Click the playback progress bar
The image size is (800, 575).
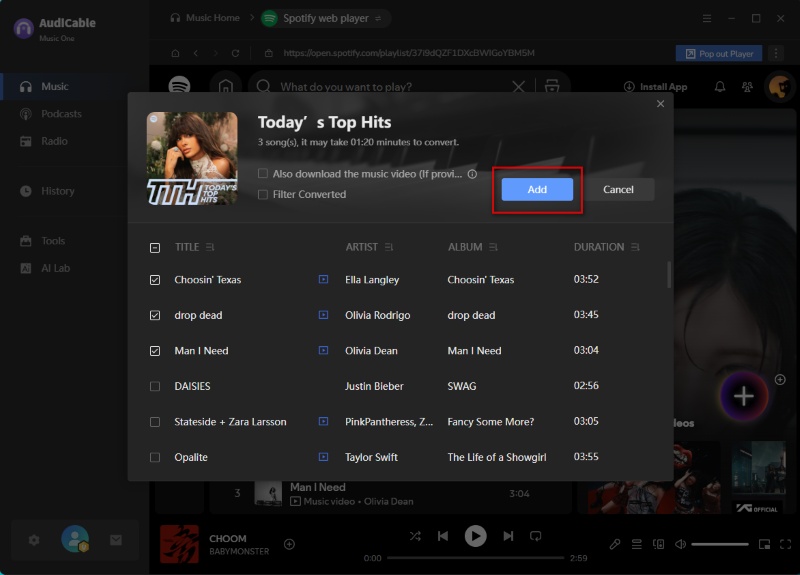[x=476, y=558]
